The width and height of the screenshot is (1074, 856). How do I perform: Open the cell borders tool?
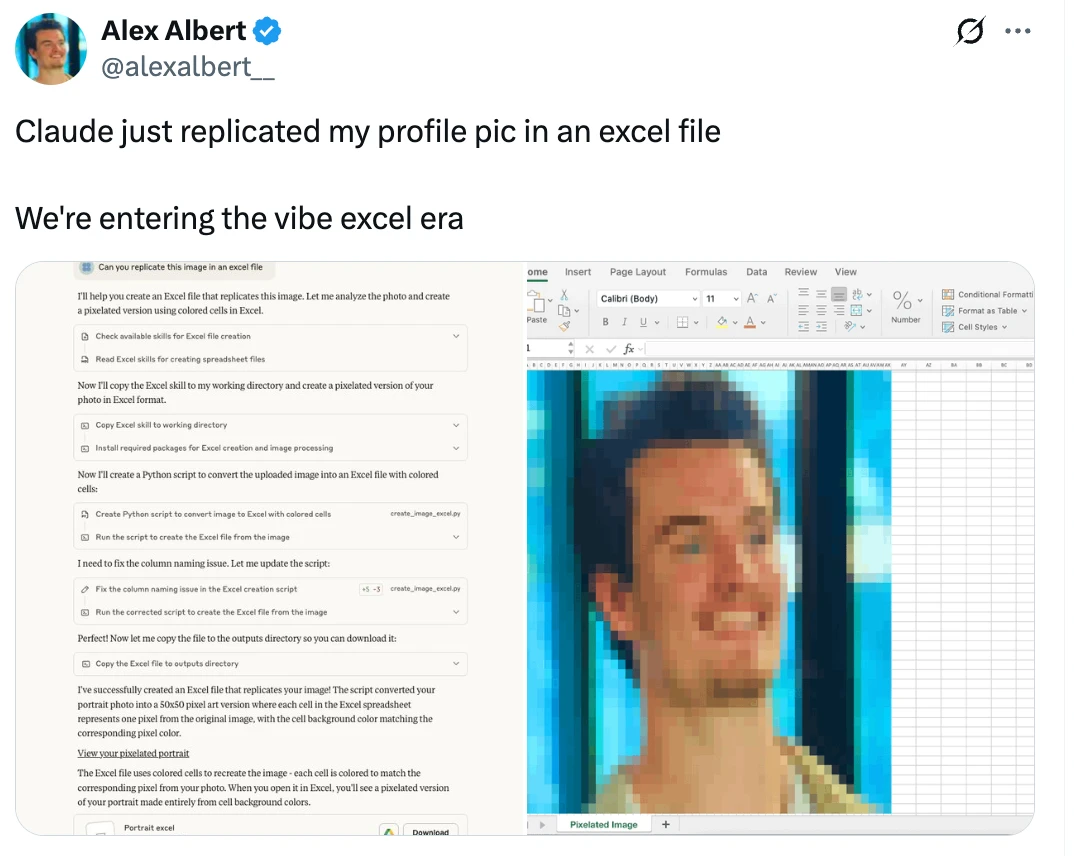[683, 322]
